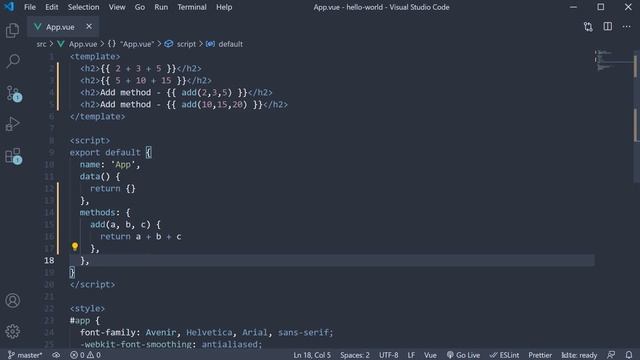Image resolution: width=640 pixels, height=360 pixels.
Task: Click the #app selector line
Action: [x=84, y=320]
